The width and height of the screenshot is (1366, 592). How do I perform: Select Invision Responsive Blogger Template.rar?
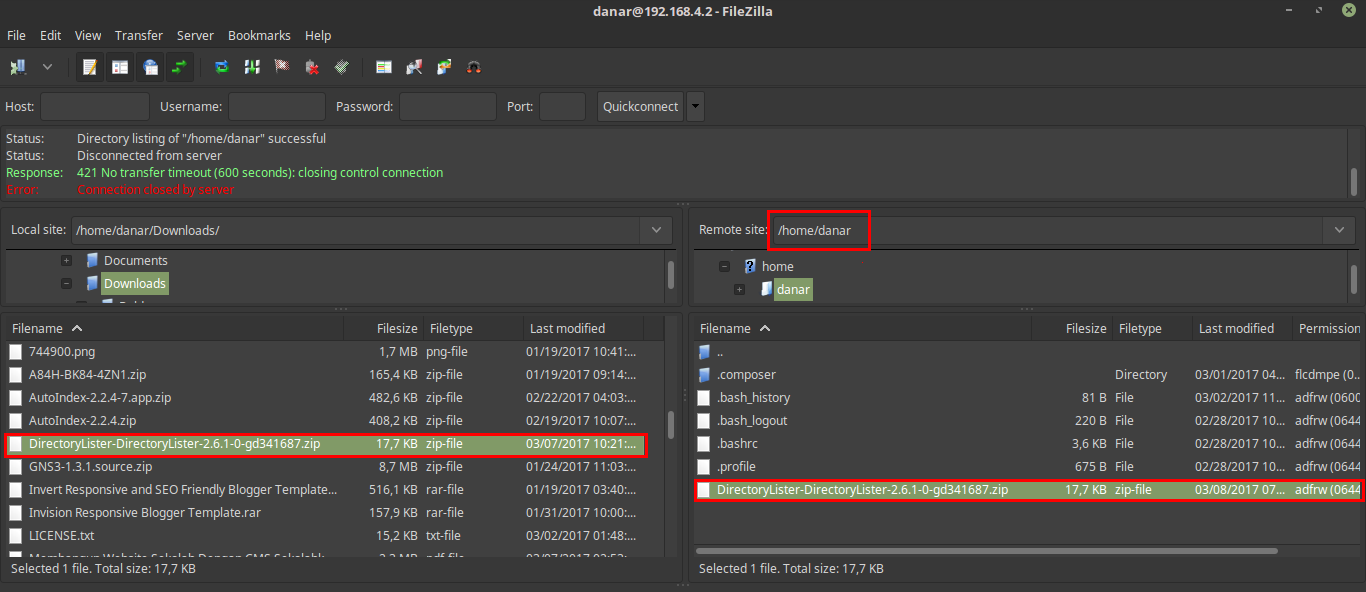point(145,512)
